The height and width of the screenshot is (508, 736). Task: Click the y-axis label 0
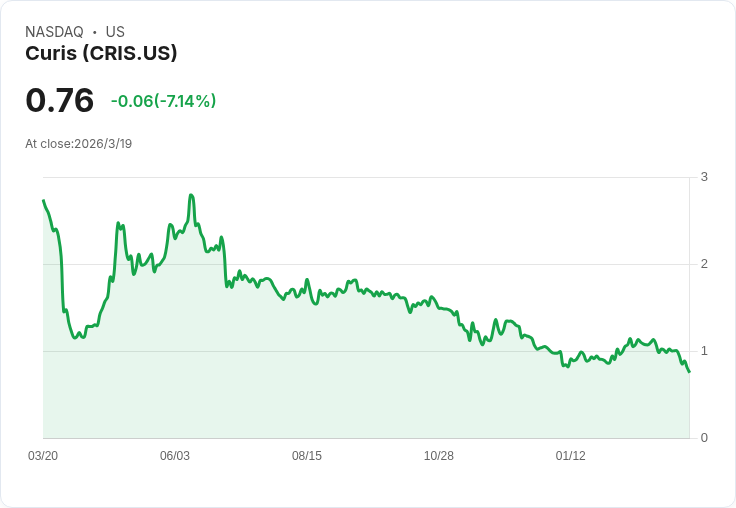click(x=704, y=438)
